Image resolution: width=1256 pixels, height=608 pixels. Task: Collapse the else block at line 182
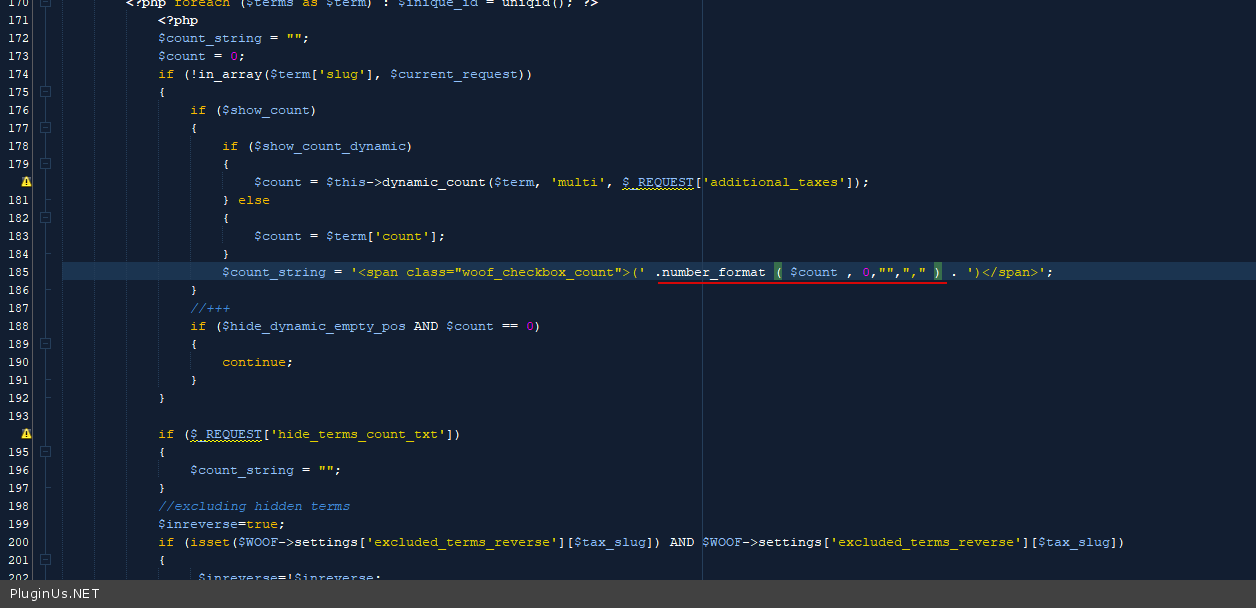click(x=45, y=218)
